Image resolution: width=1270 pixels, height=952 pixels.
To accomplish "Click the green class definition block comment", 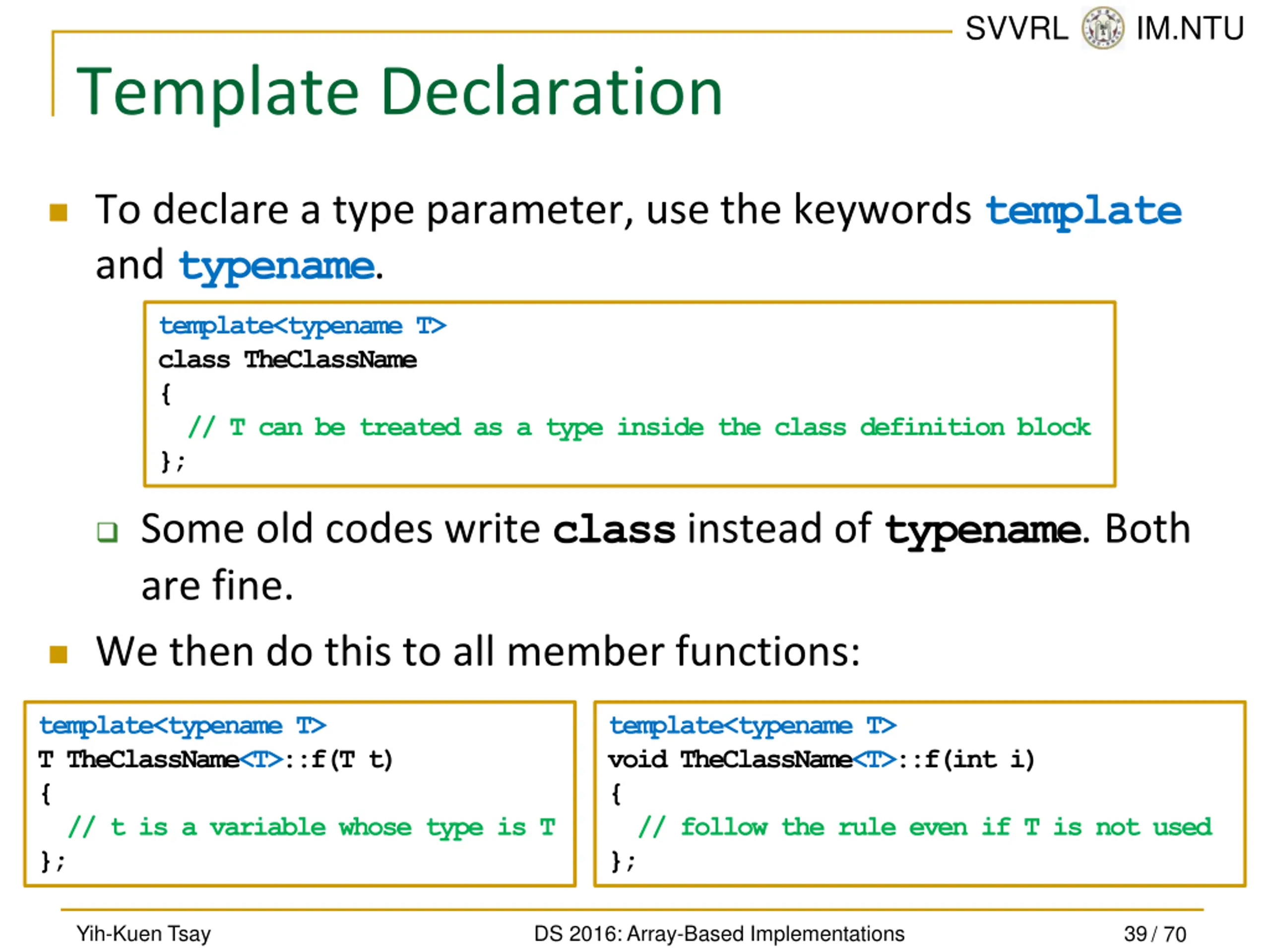I will pos(639,428).
